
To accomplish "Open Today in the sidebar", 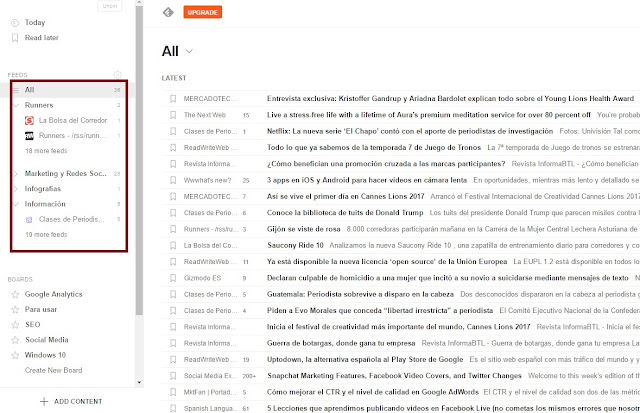I will (35, 22).
